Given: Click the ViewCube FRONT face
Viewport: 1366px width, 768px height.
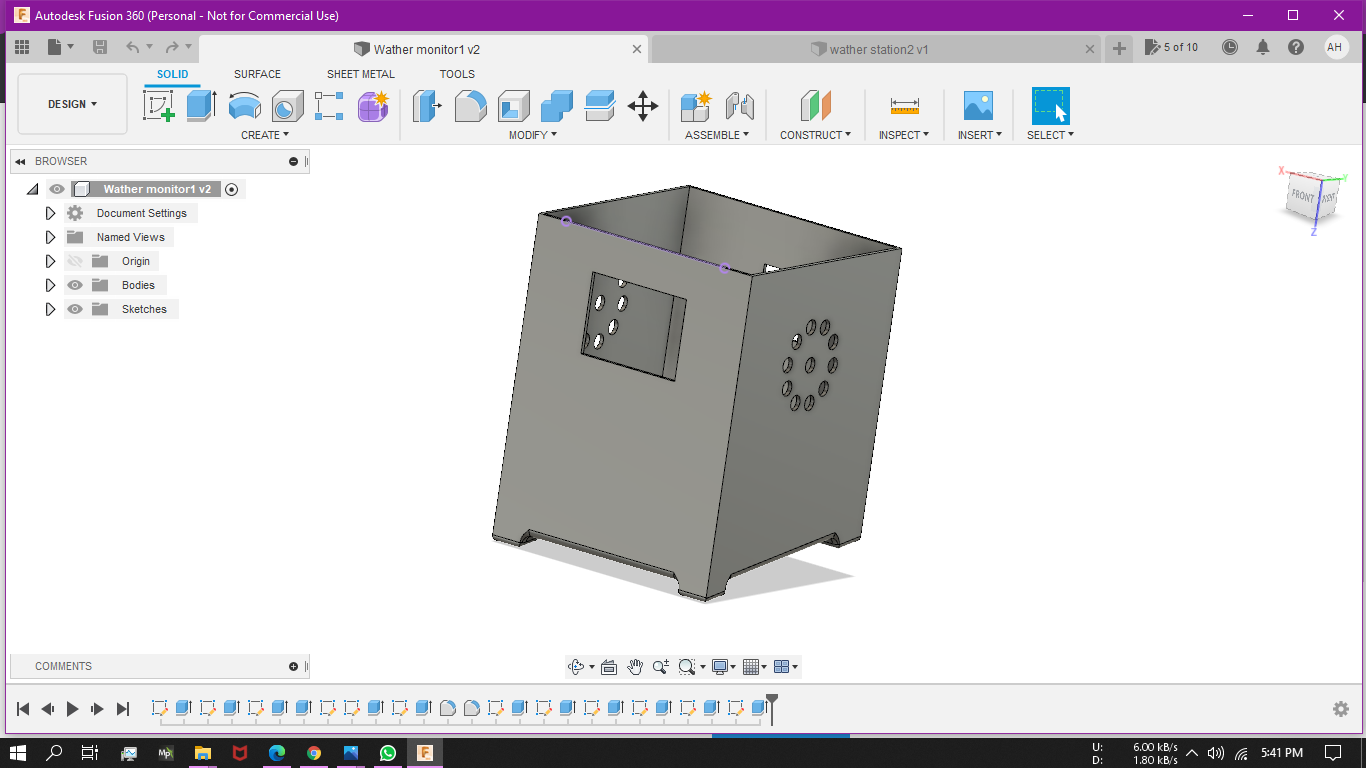Looking at the screenshot, I should 1302,196.
